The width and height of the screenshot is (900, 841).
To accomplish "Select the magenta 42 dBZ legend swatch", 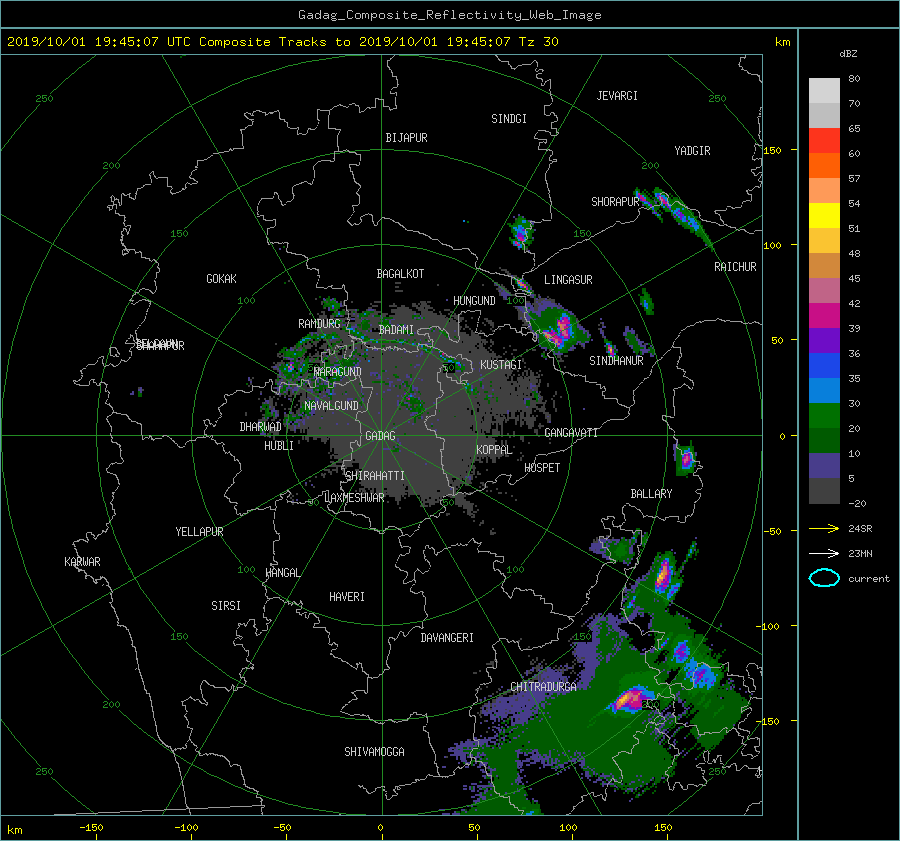I will pos(824,315).
